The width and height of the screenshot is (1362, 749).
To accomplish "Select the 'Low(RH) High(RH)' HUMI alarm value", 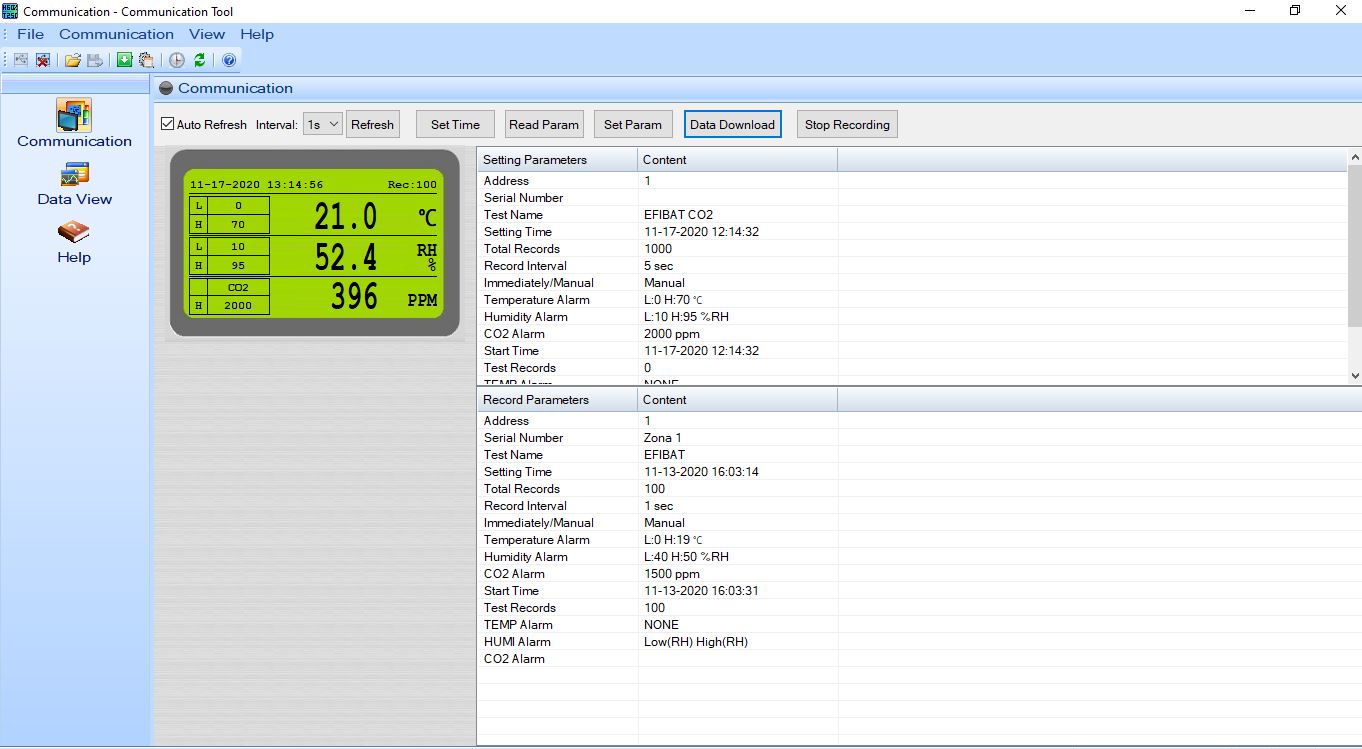I will point(695,642).
